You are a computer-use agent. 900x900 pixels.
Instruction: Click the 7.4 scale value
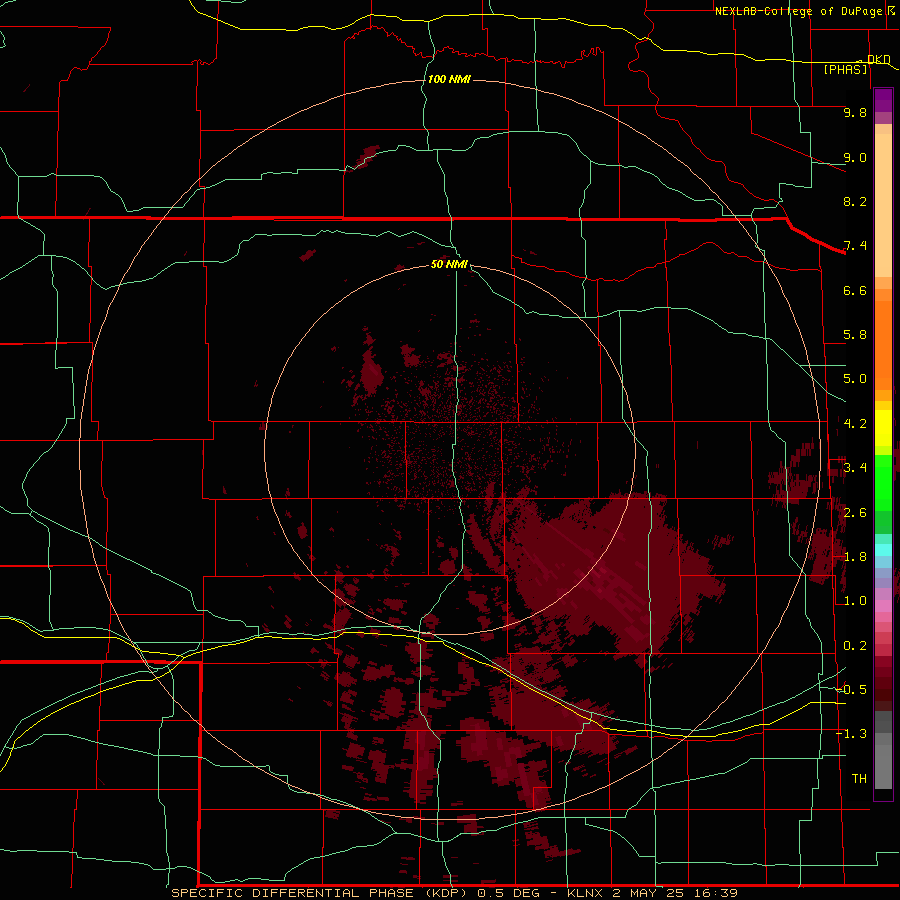[855, 246]
